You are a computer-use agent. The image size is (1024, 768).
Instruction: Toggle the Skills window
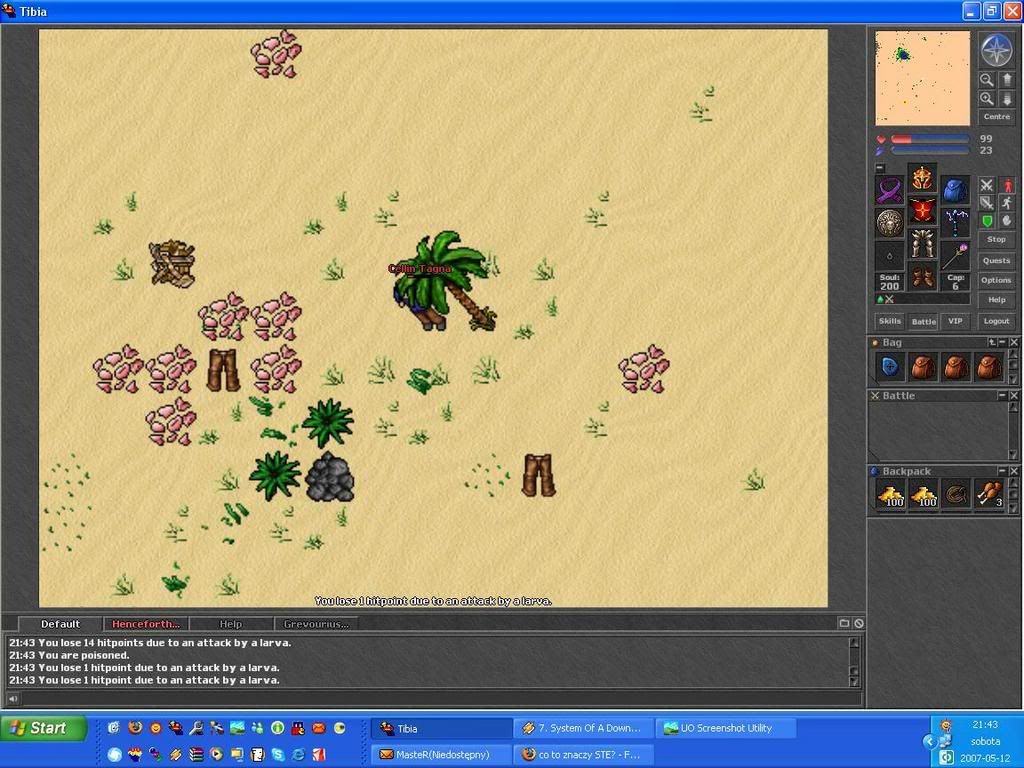click(x=889, y=321)
